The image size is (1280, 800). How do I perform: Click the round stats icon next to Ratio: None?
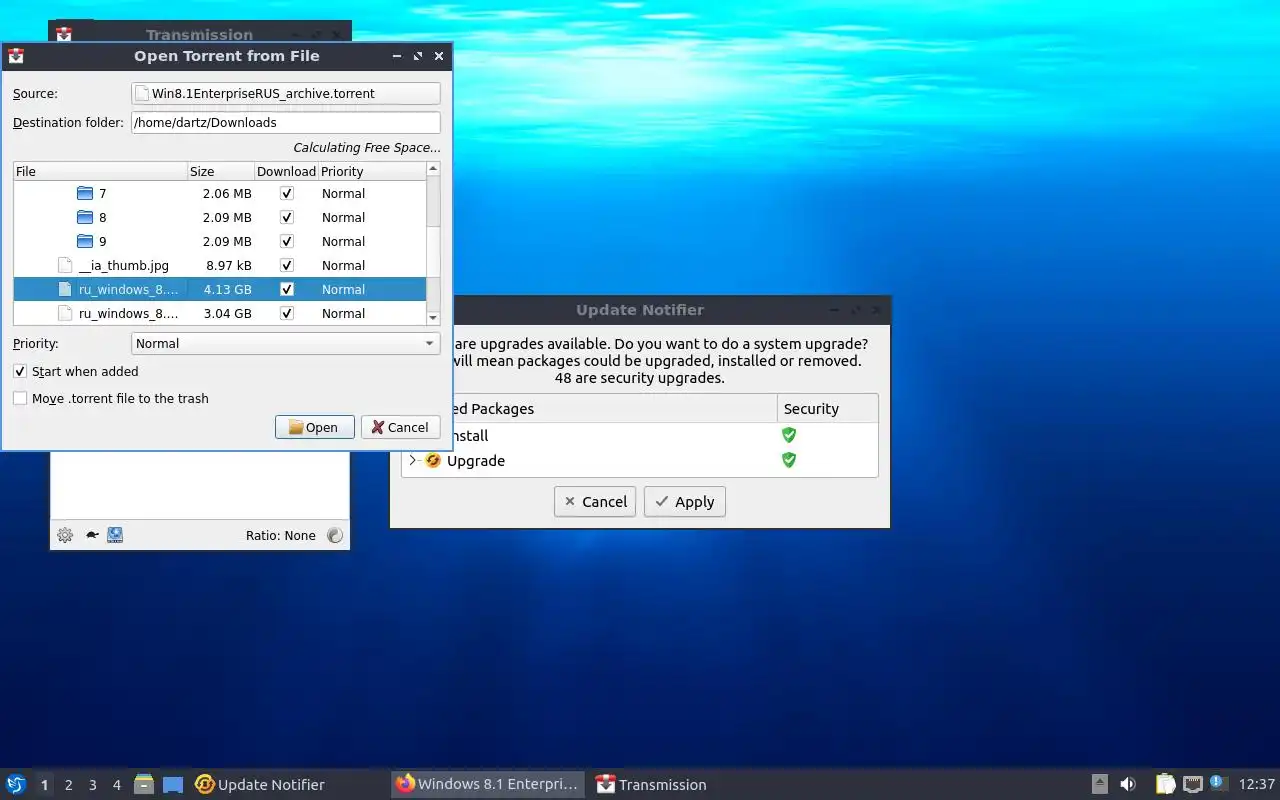pyautogui.click(x=335, y=535)
